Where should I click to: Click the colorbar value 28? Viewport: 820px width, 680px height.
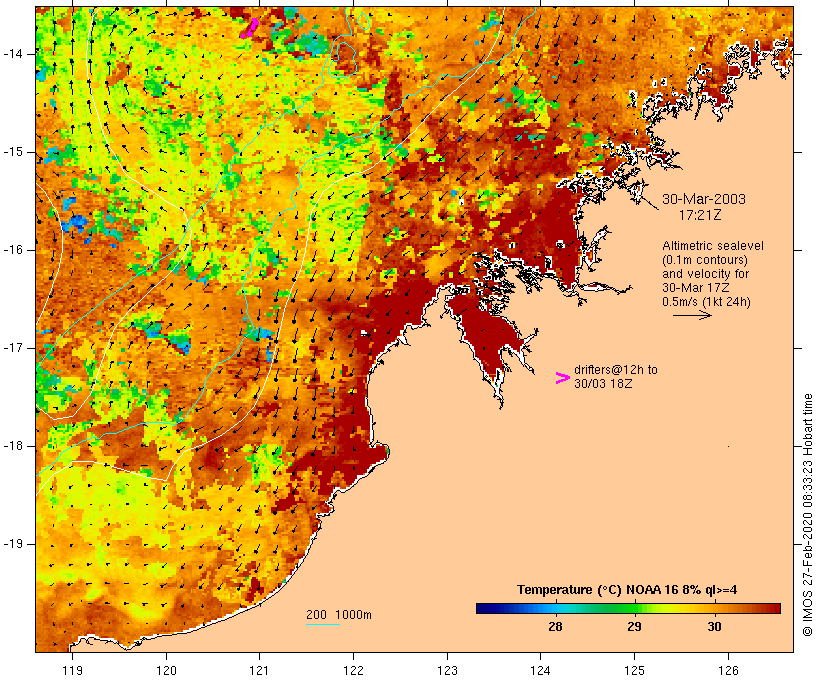point(555,626)
